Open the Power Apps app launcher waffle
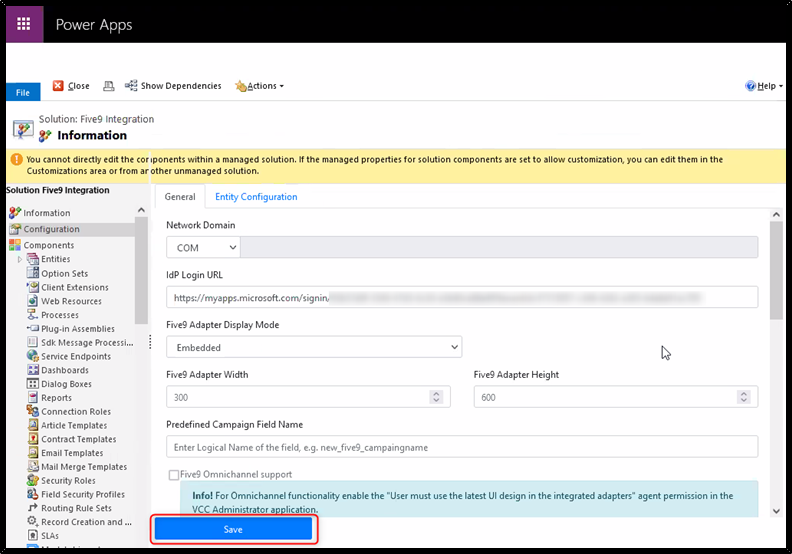 pyautogui.click(x=24, y=24)
